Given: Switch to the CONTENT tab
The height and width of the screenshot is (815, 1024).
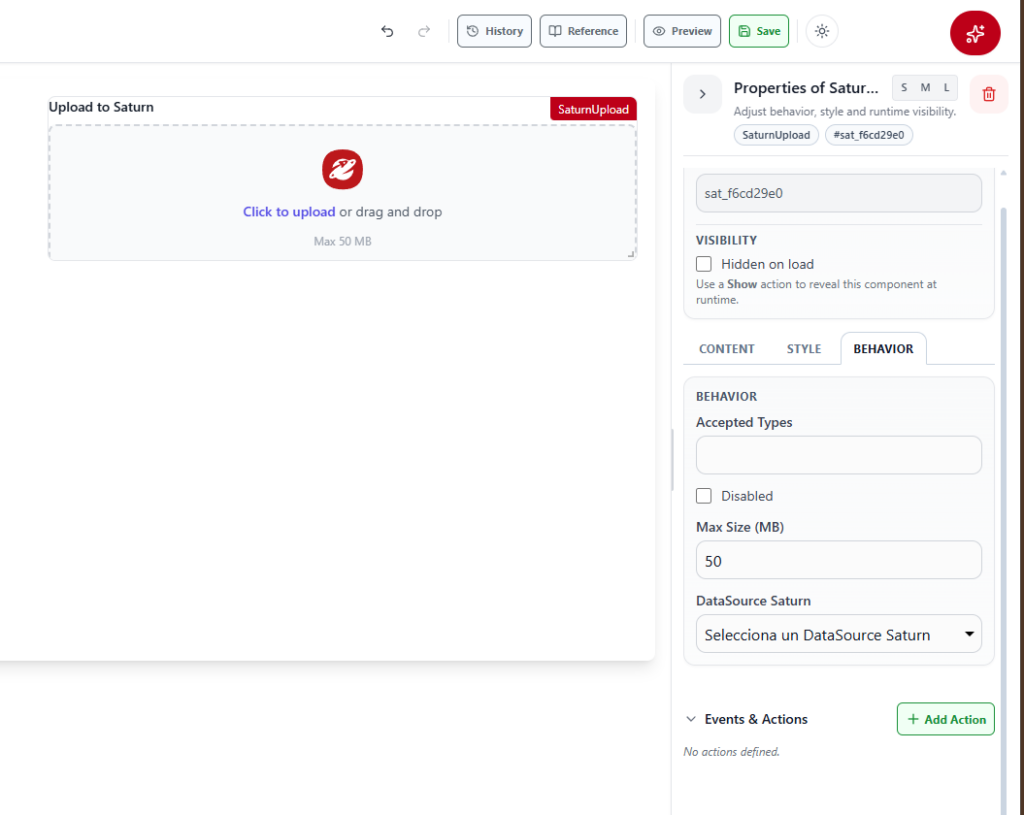Looking at the screenshot, I should (x=726, y=349).
